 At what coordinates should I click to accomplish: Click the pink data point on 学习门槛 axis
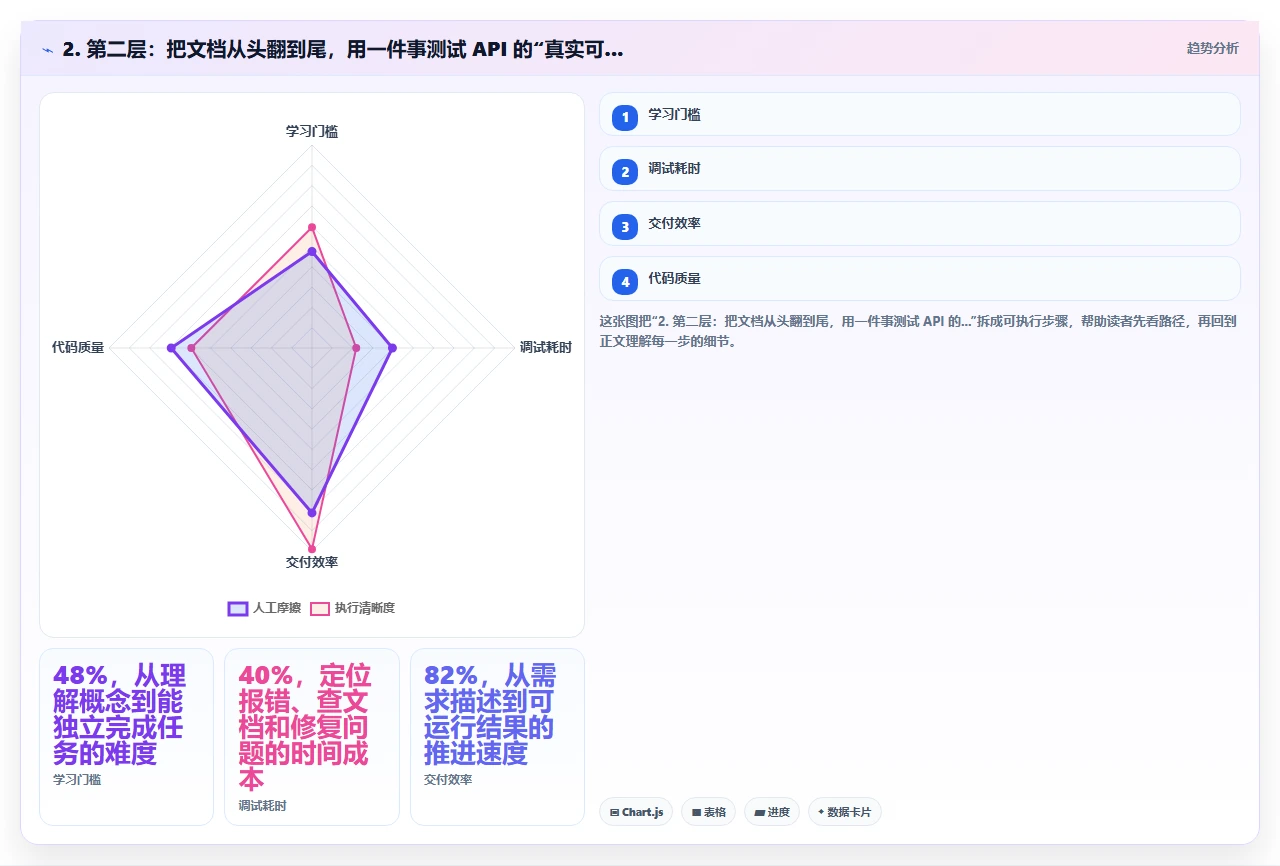(312, 227)
